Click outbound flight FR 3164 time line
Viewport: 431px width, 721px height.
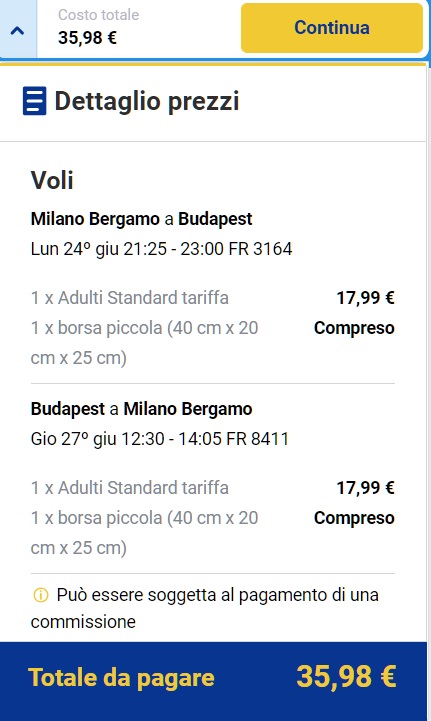(x=161, y=249)
